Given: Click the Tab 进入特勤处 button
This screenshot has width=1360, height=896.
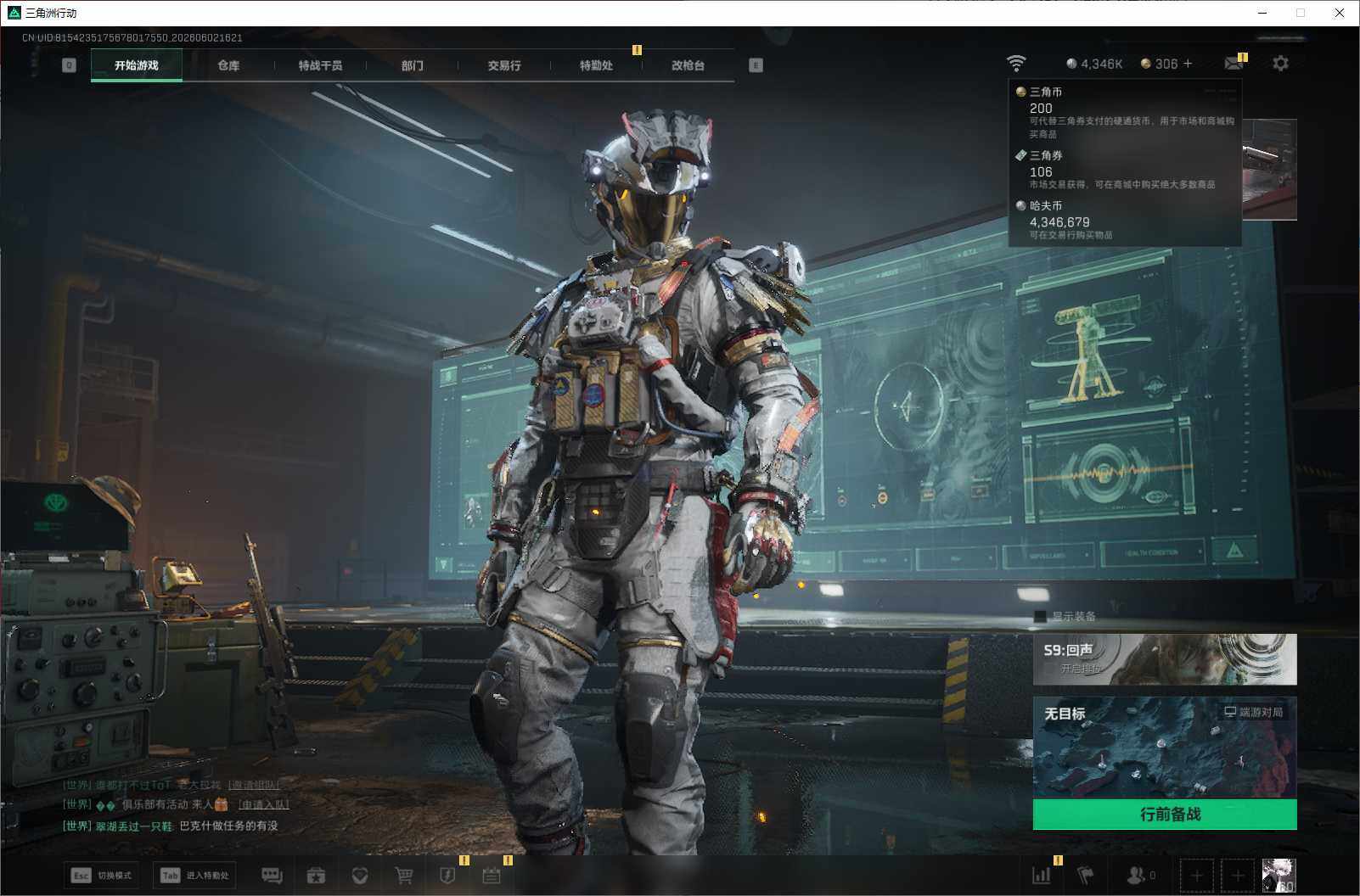Looking at the screenshot, I should pos(194,876).
